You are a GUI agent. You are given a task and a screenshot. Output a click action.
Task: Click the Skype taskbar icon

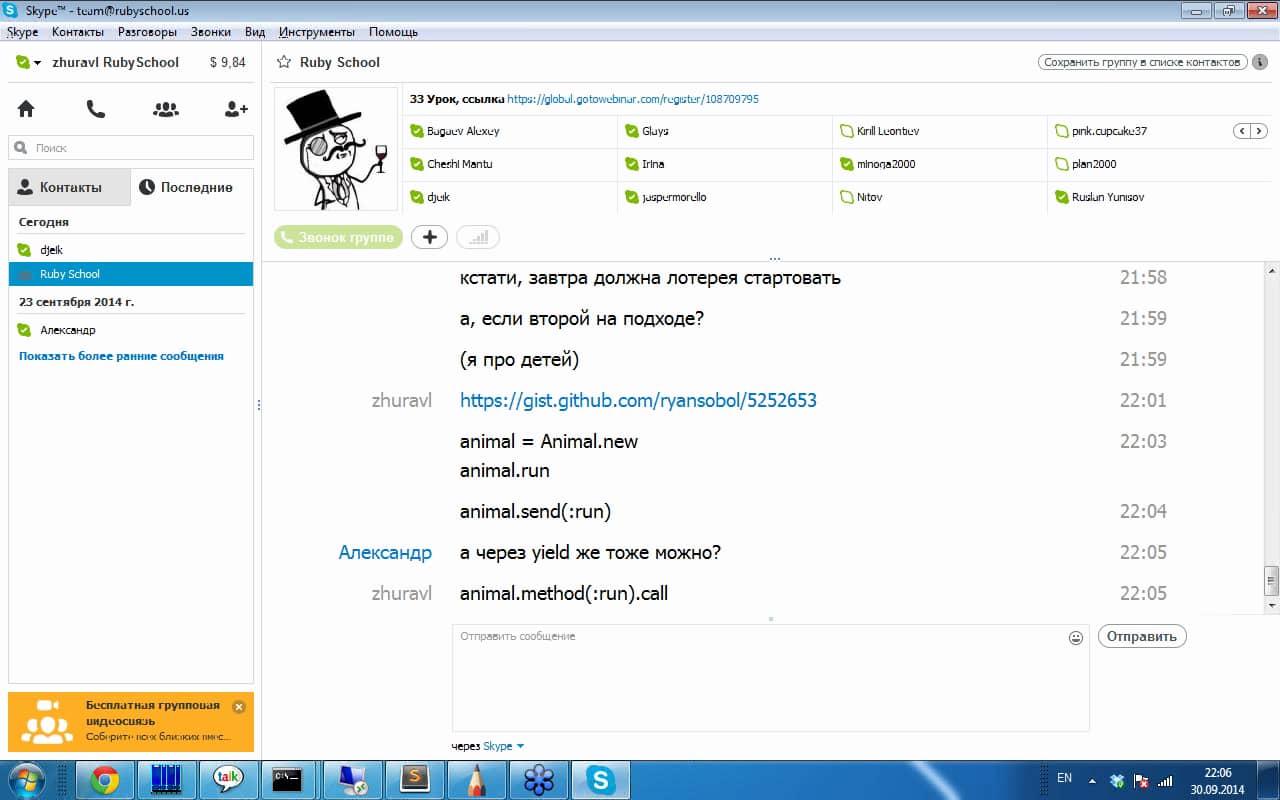point(601,779)
